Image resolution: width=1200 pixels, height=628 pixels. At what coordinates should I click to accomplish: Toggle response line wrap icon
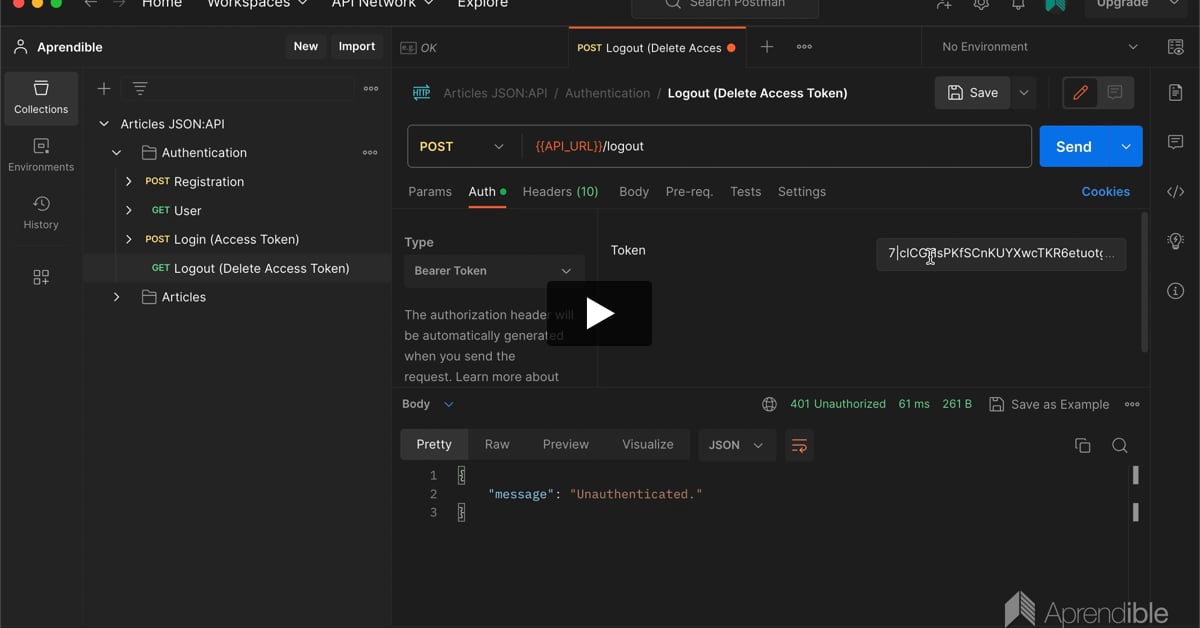[799, 445]
